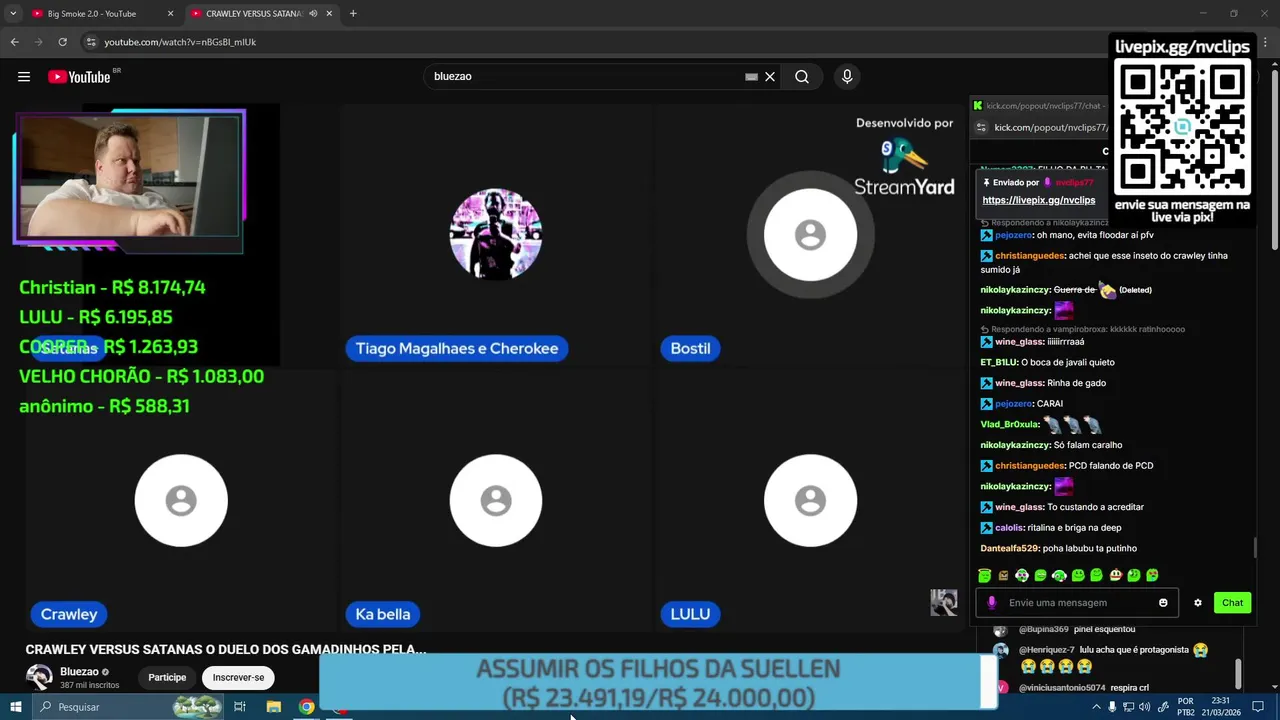Select the first green halo emote

pos(985,575)
